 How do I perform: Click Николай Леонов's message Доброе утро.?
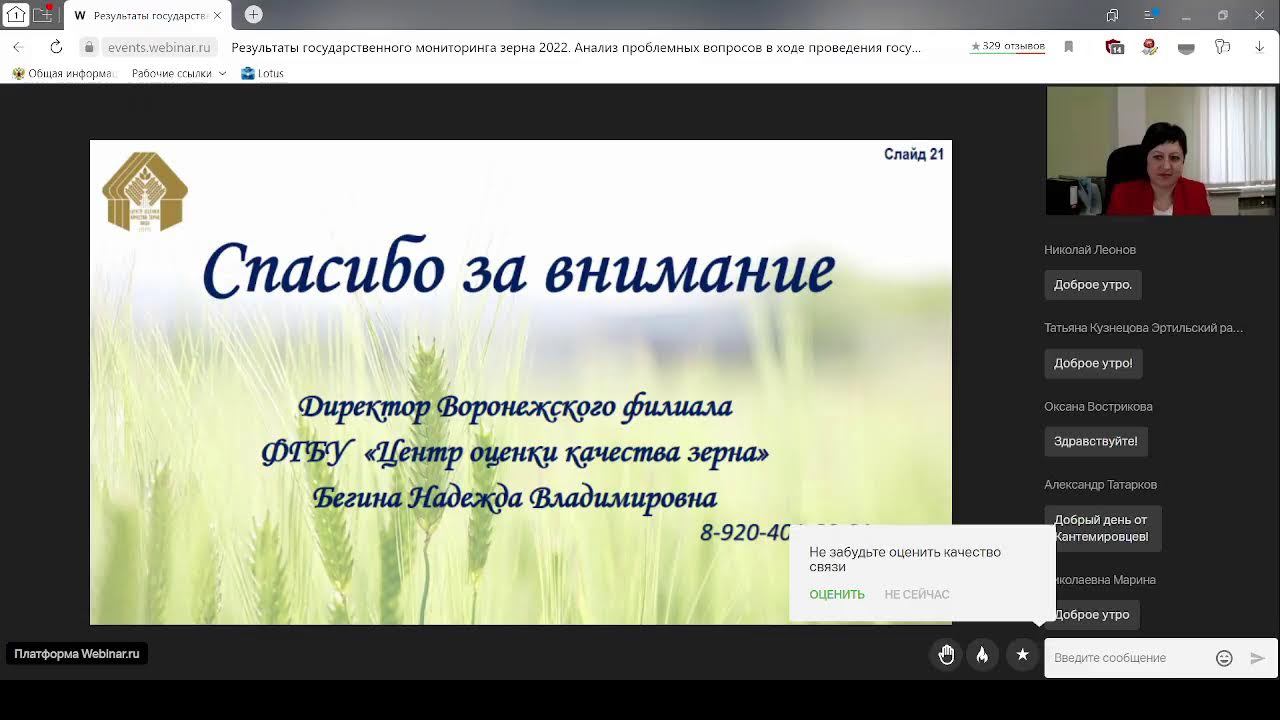click(1093, 285)
